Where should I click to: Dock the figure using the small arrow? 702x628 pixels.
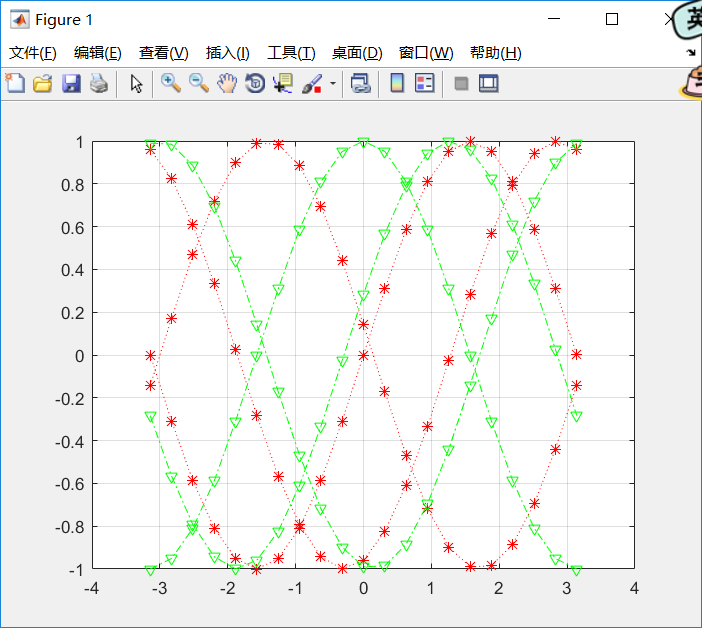pos(691,53)
